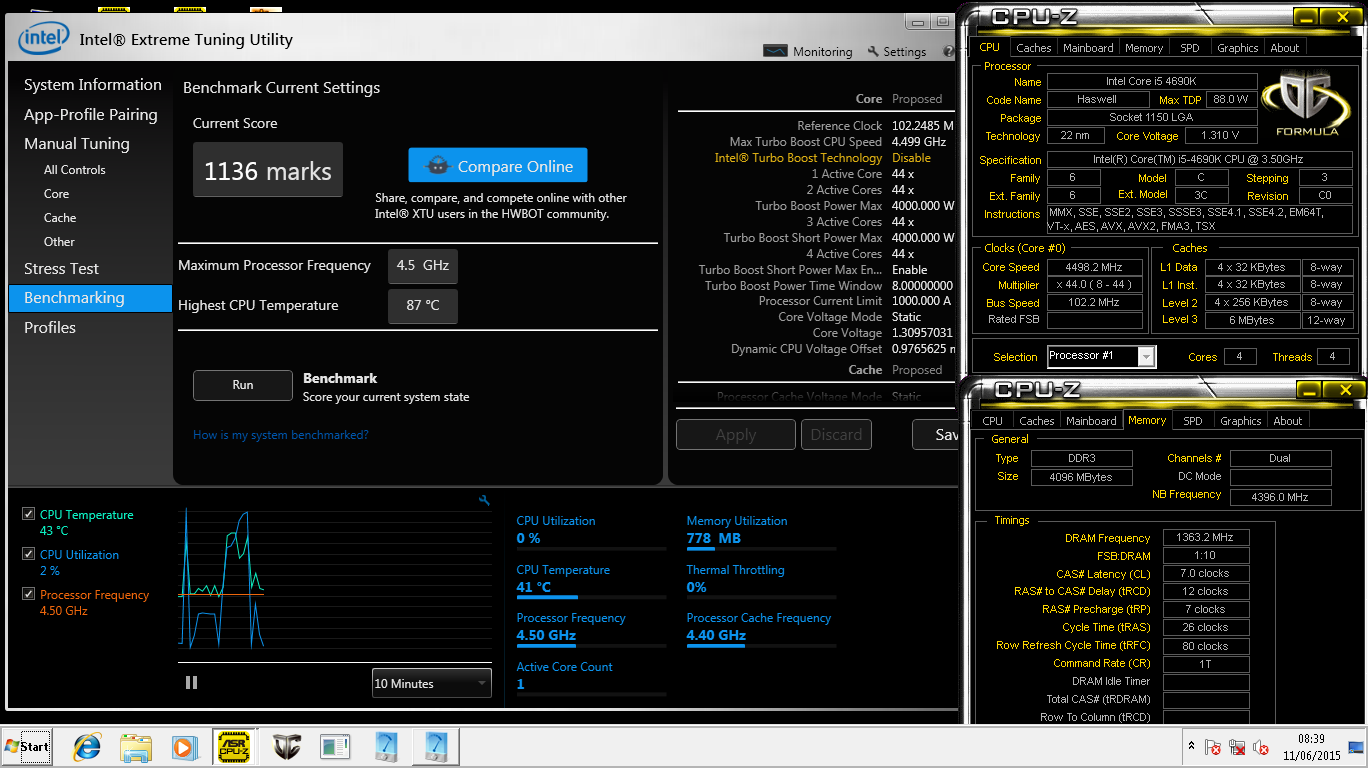The image size is (1368, 768).
Task: Click the small wrench above the monitoring graph
Action: coord(484,500)
